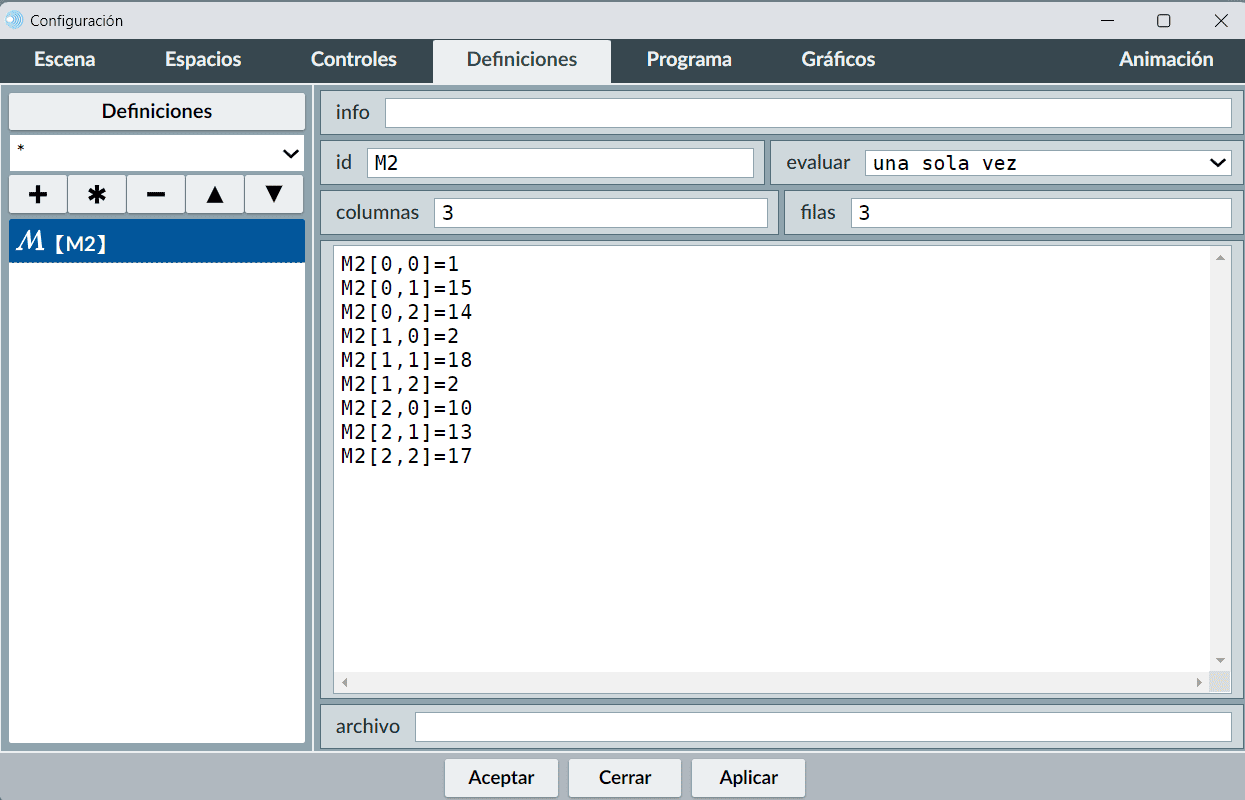The image size is (1245, 800).
Task: Open the definitions filter dropdown
Action: 157,153
